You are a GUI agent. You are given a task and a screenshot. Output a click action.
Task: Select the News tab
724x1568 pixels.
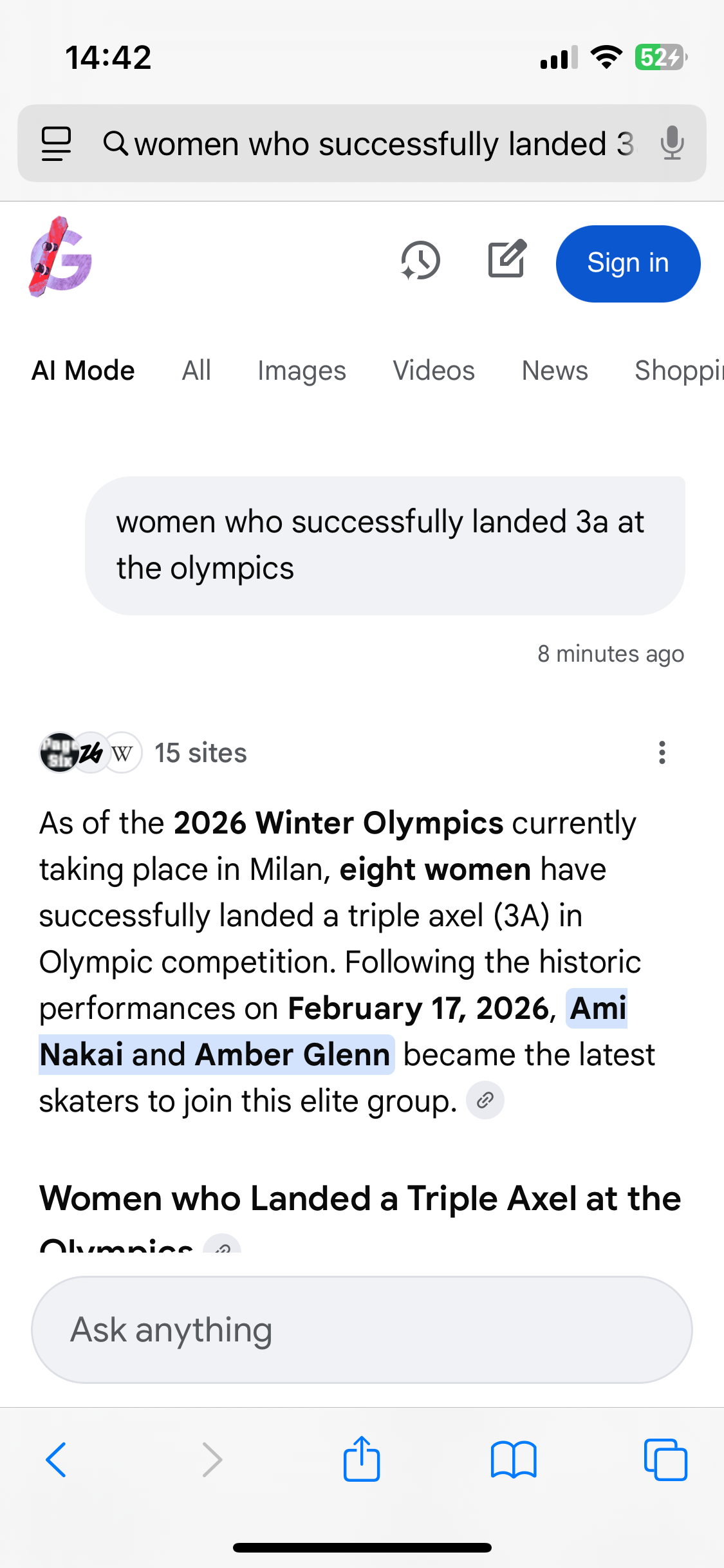(555, 371)
